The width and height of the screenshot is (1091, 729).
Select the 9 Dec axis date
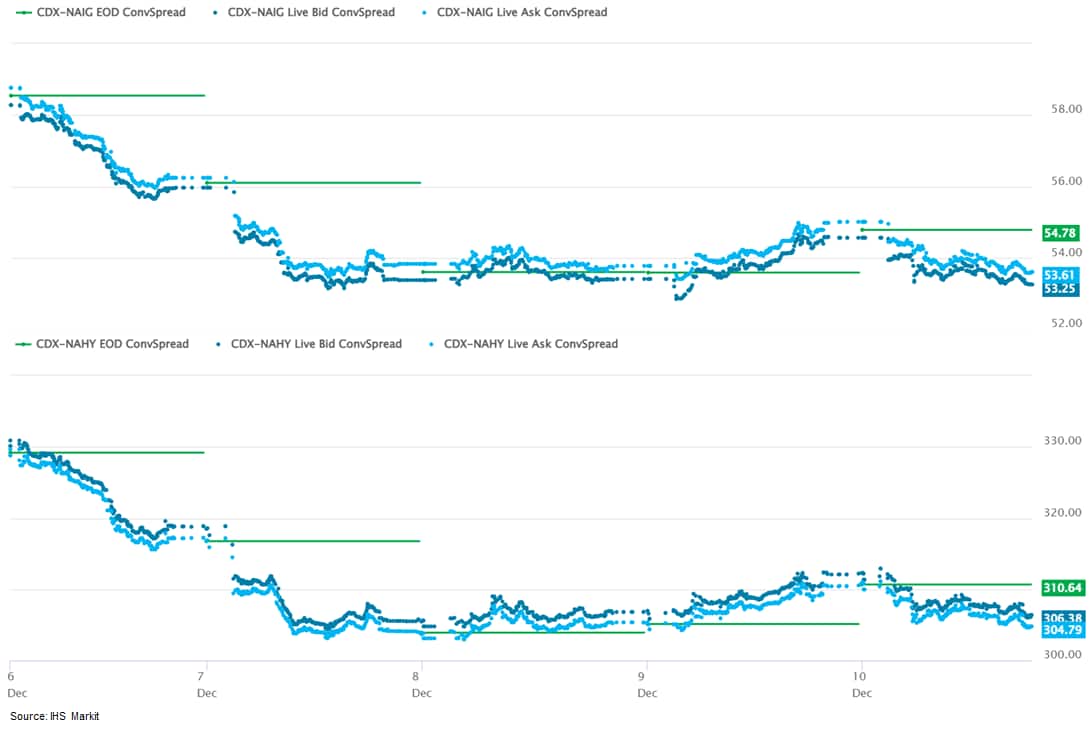coord(647,670)
